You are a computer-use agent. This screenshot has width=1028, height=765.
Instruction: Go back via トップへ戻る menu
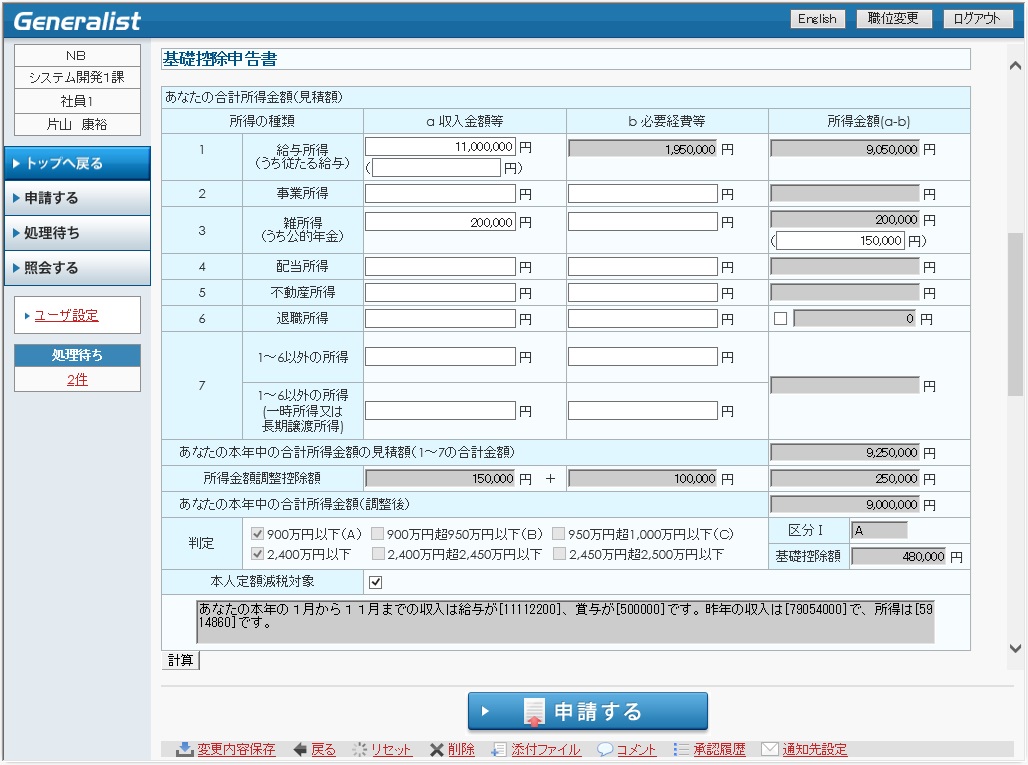point(77,163)
